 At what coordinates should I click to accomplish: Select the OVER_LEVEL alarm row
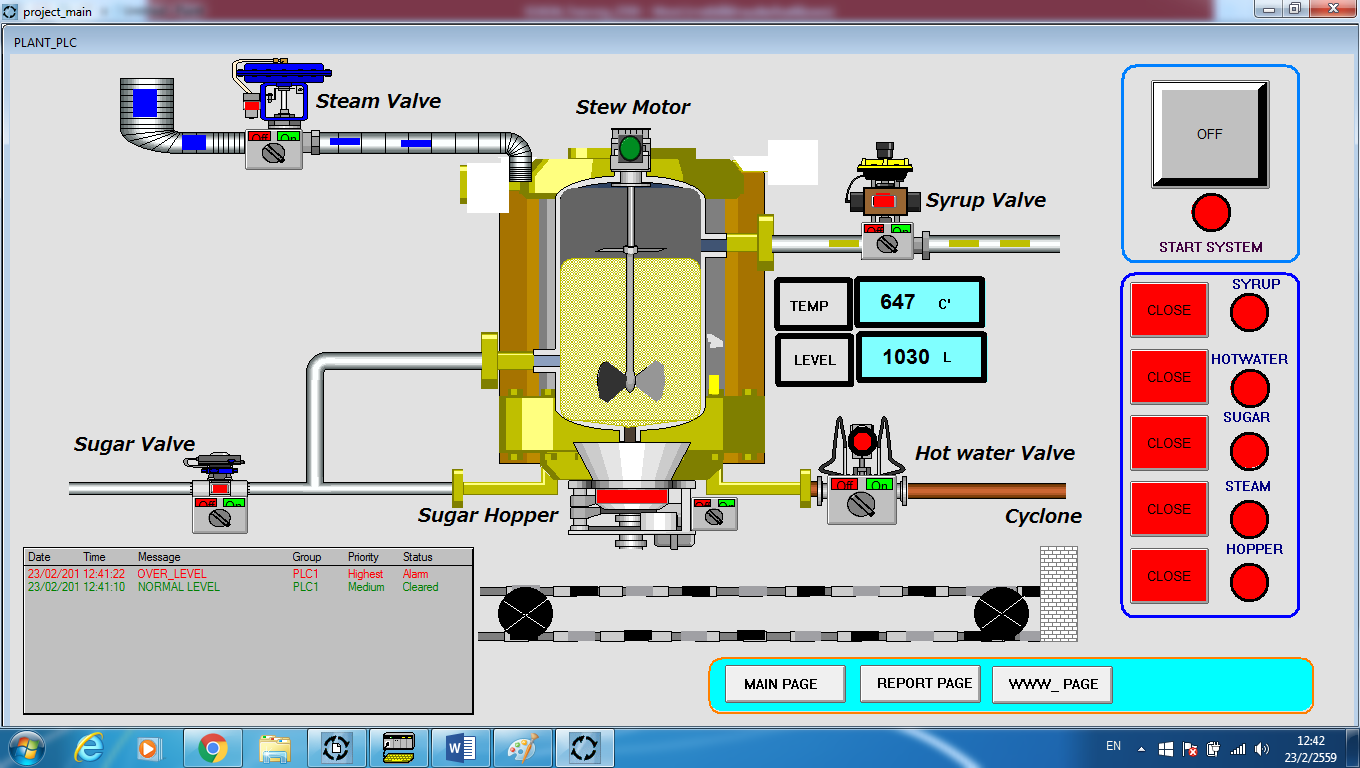pos(247,574)
